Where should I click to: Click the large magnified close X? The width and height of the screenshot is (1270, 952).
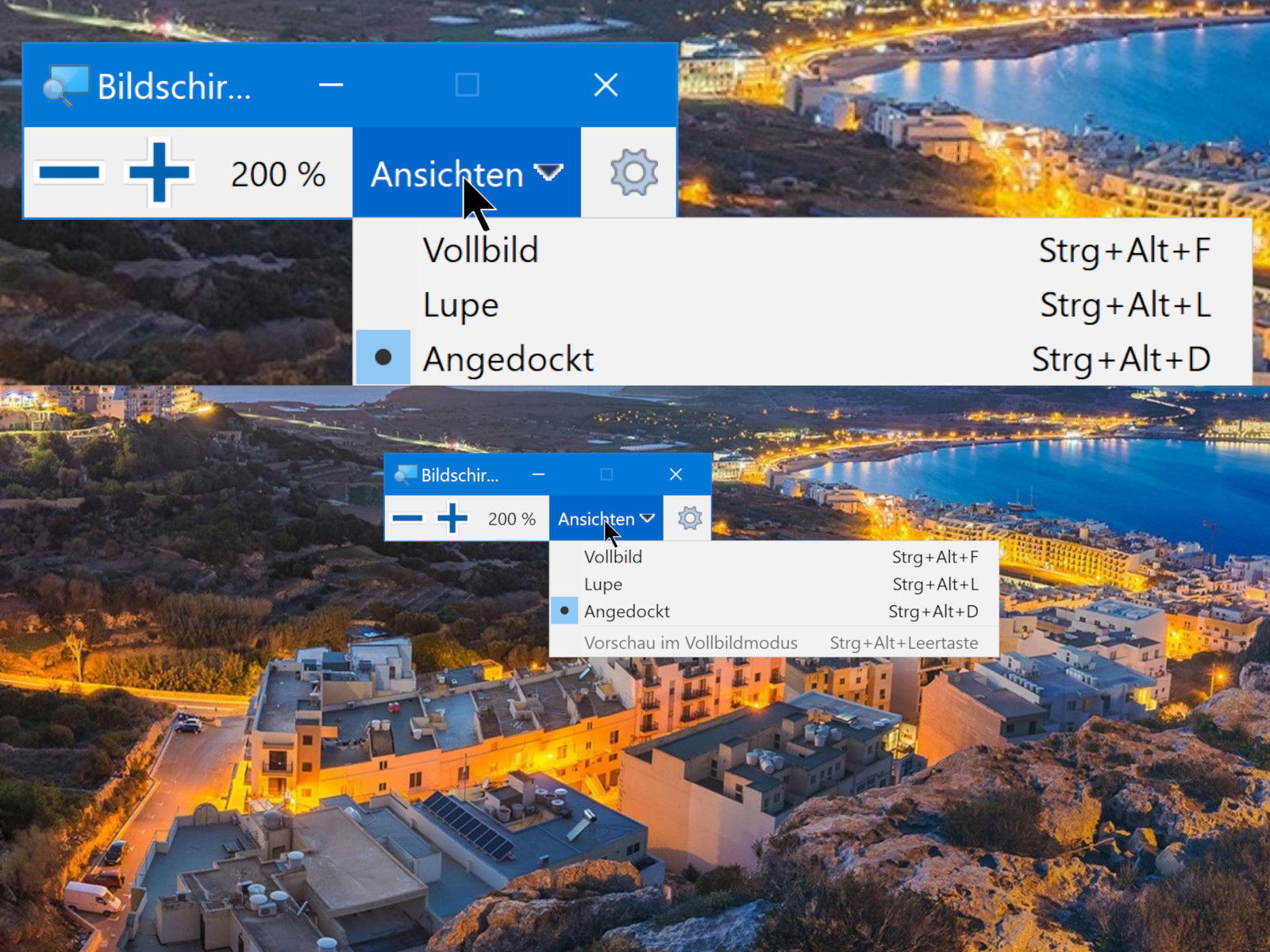[x=606, y=85]
